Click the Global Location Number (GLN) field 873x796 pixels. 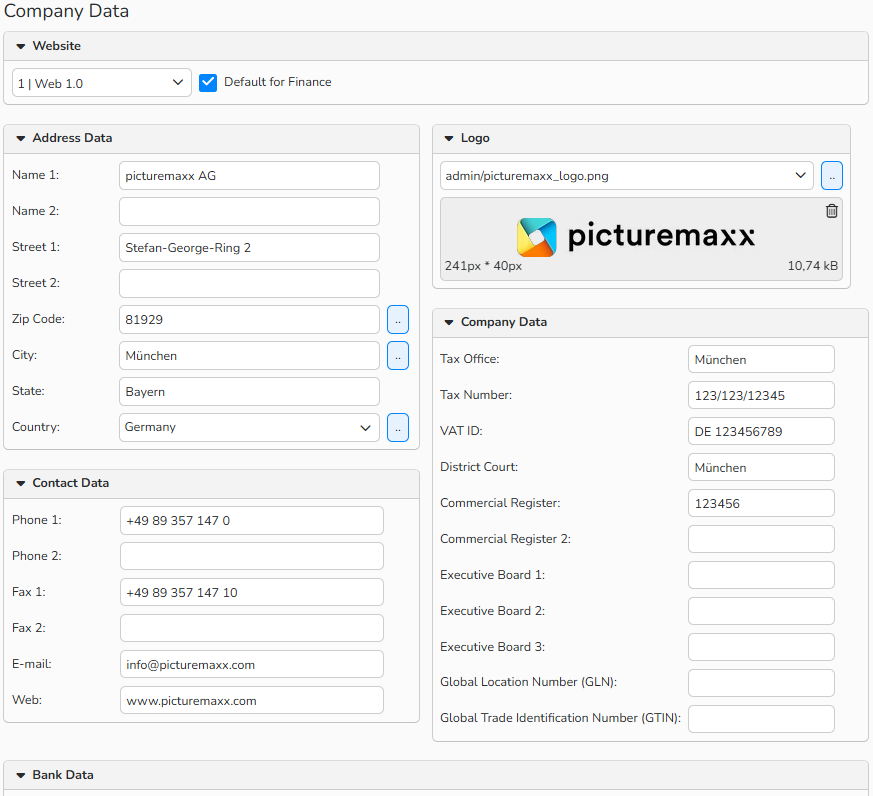pos(761,683)
